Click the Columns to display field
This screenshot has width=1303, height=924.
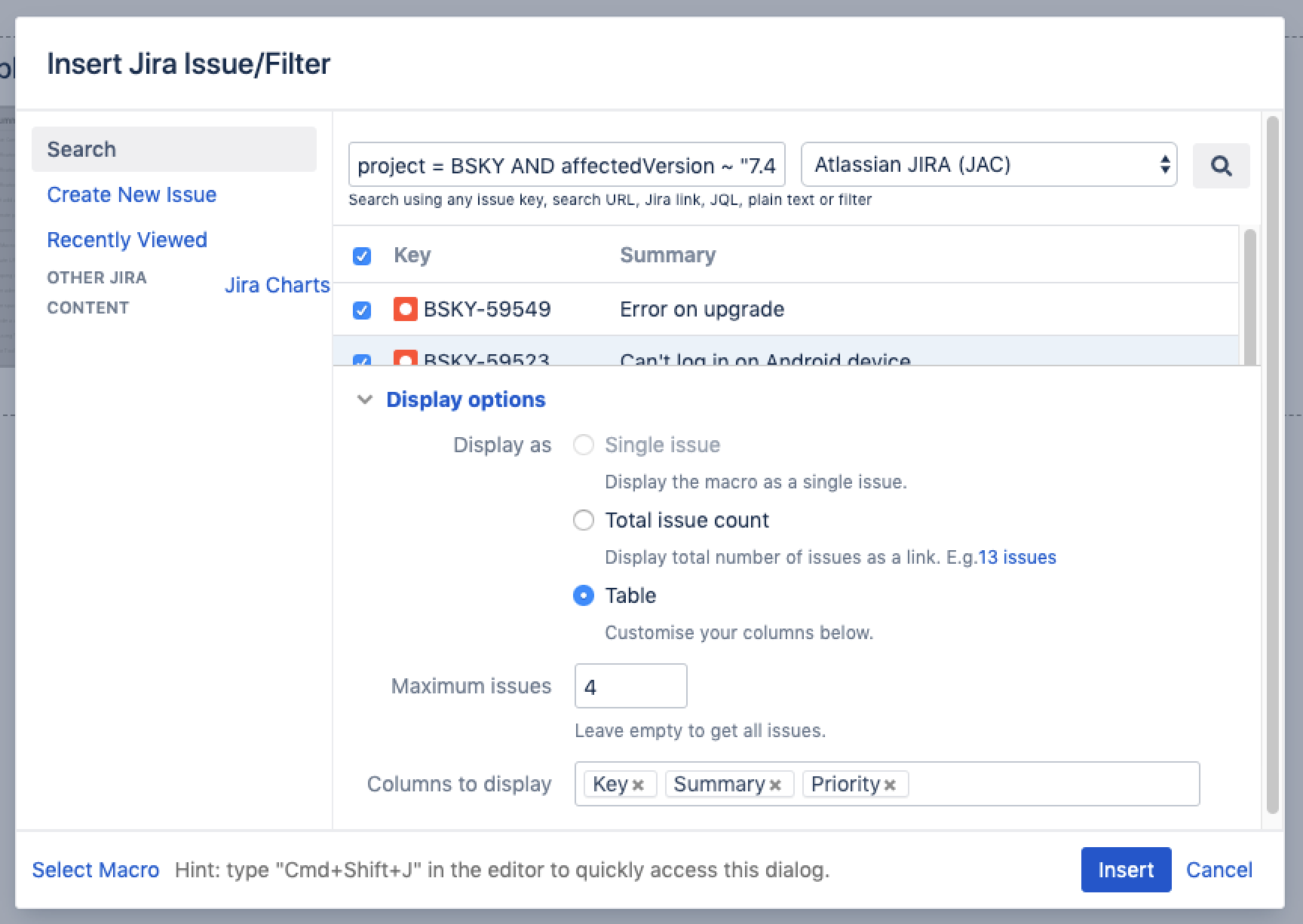click(1052, 784)
